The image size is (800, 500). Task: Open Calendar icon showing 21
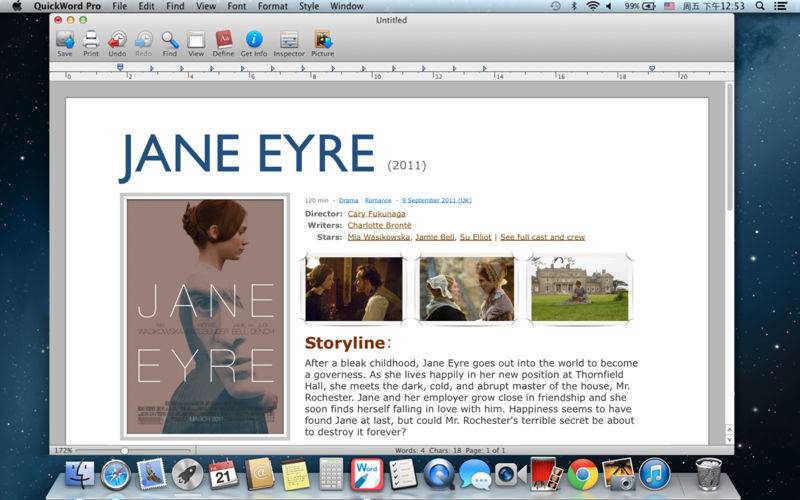[x=223, y=474]
